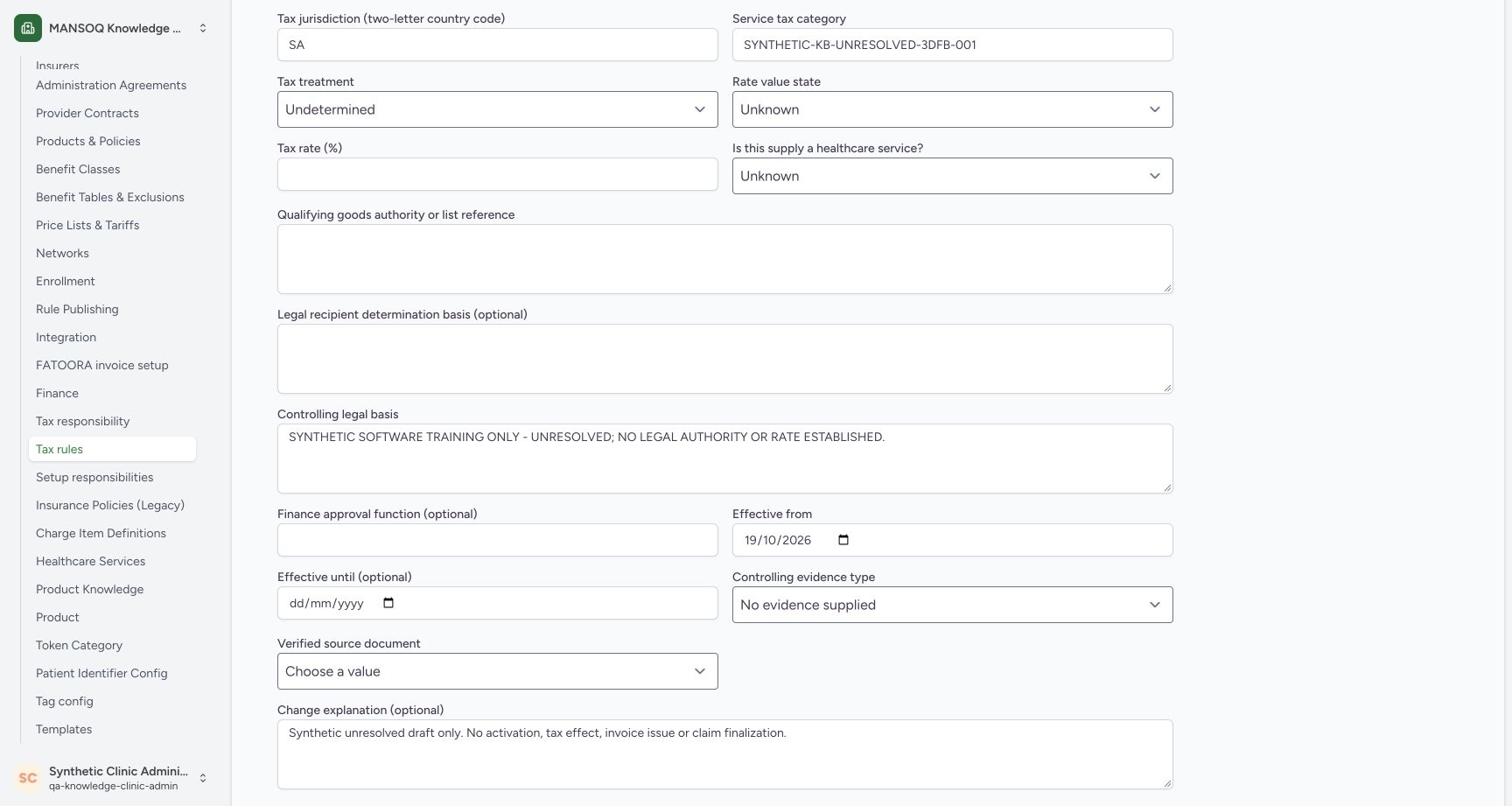Screen dimensions: 1512x806
Task: Go to Administration Agreements in sidebar
Action: pos(111,85)
